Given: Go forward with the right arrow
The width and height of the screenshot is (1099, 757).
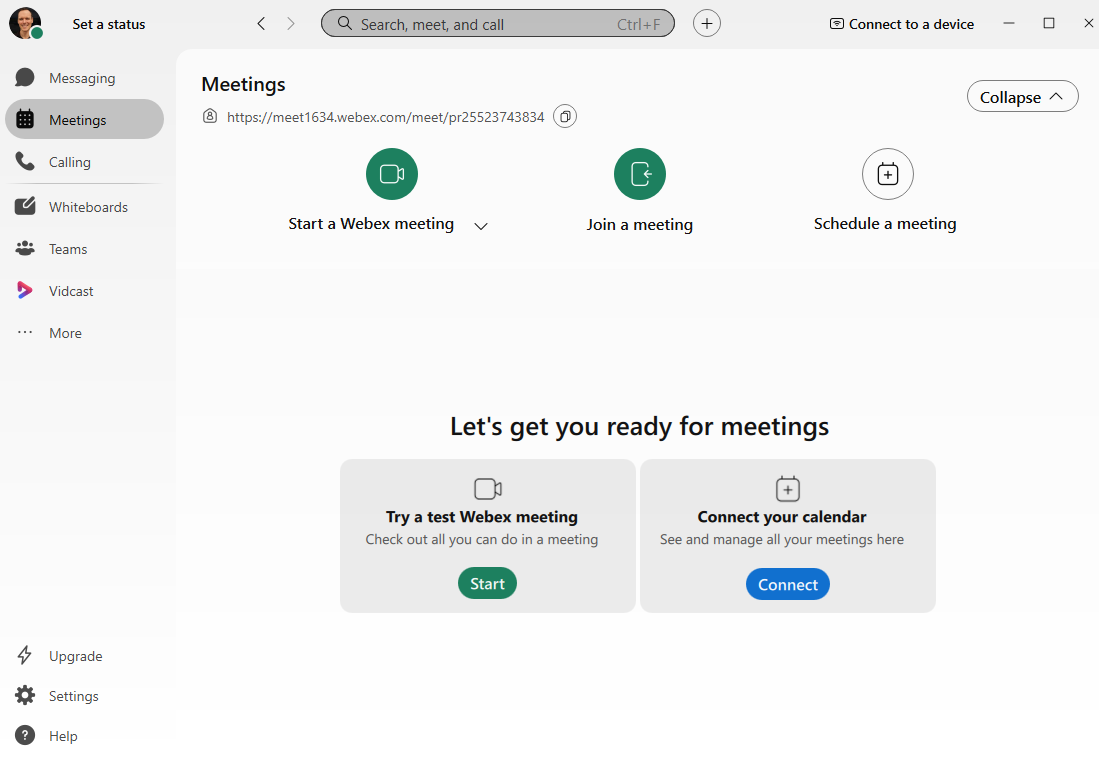Looking at the screenshot, I should (x=291, y=24).
